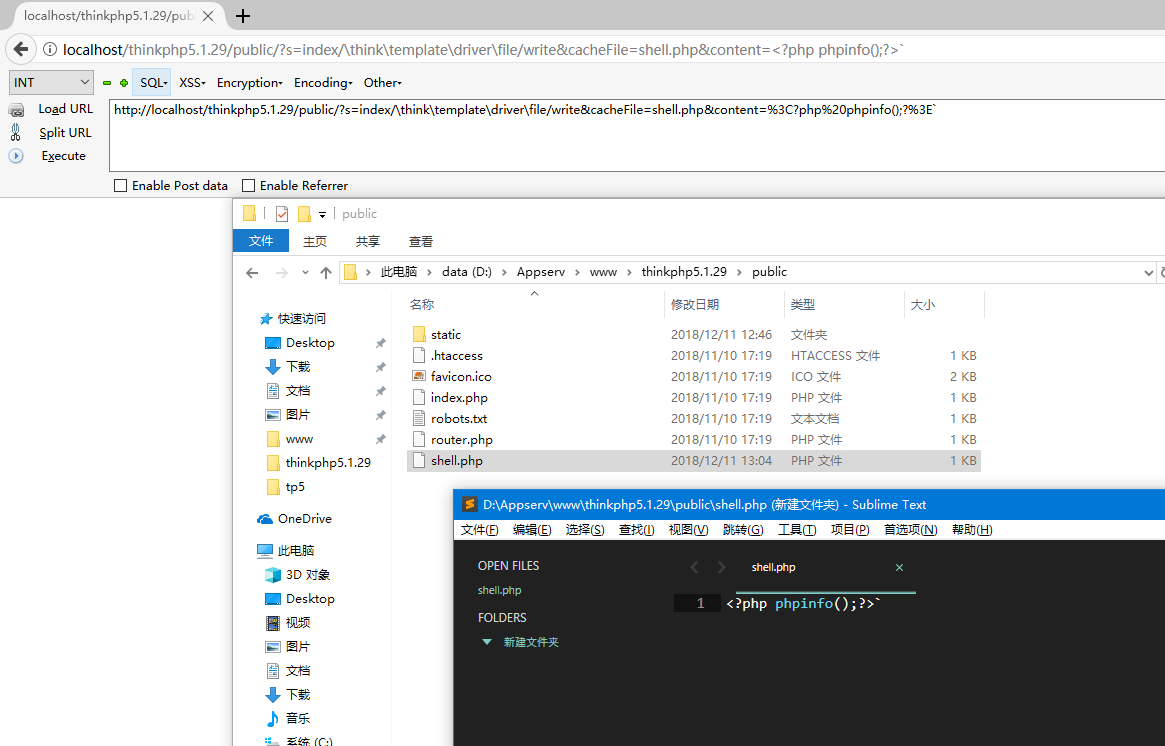Select the static folder in file list
Image resolution: width=1165 pixels, height=746 pixels.
point(446,334)
